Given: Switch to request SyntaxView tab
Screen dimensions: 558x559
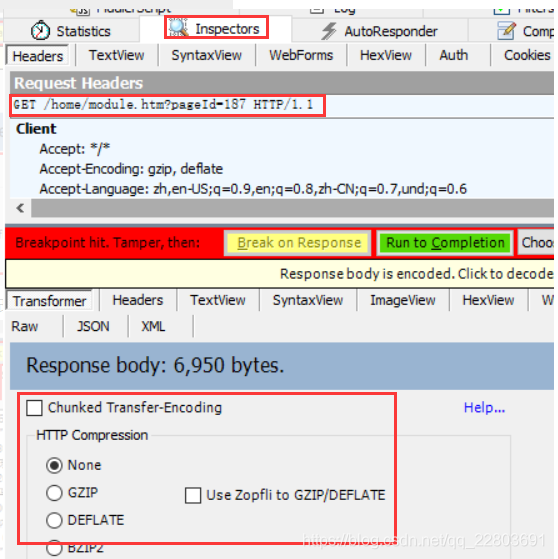Looking at the screenshot, I should pos(206,55).
